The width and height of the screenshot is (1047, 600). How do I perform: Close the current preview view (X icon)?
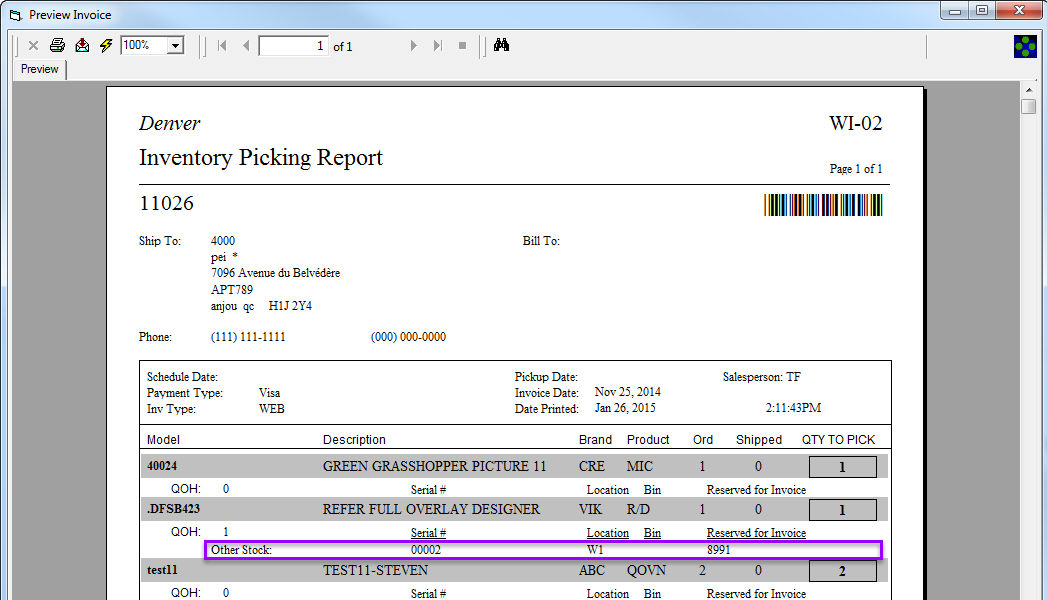pos(33,45)
